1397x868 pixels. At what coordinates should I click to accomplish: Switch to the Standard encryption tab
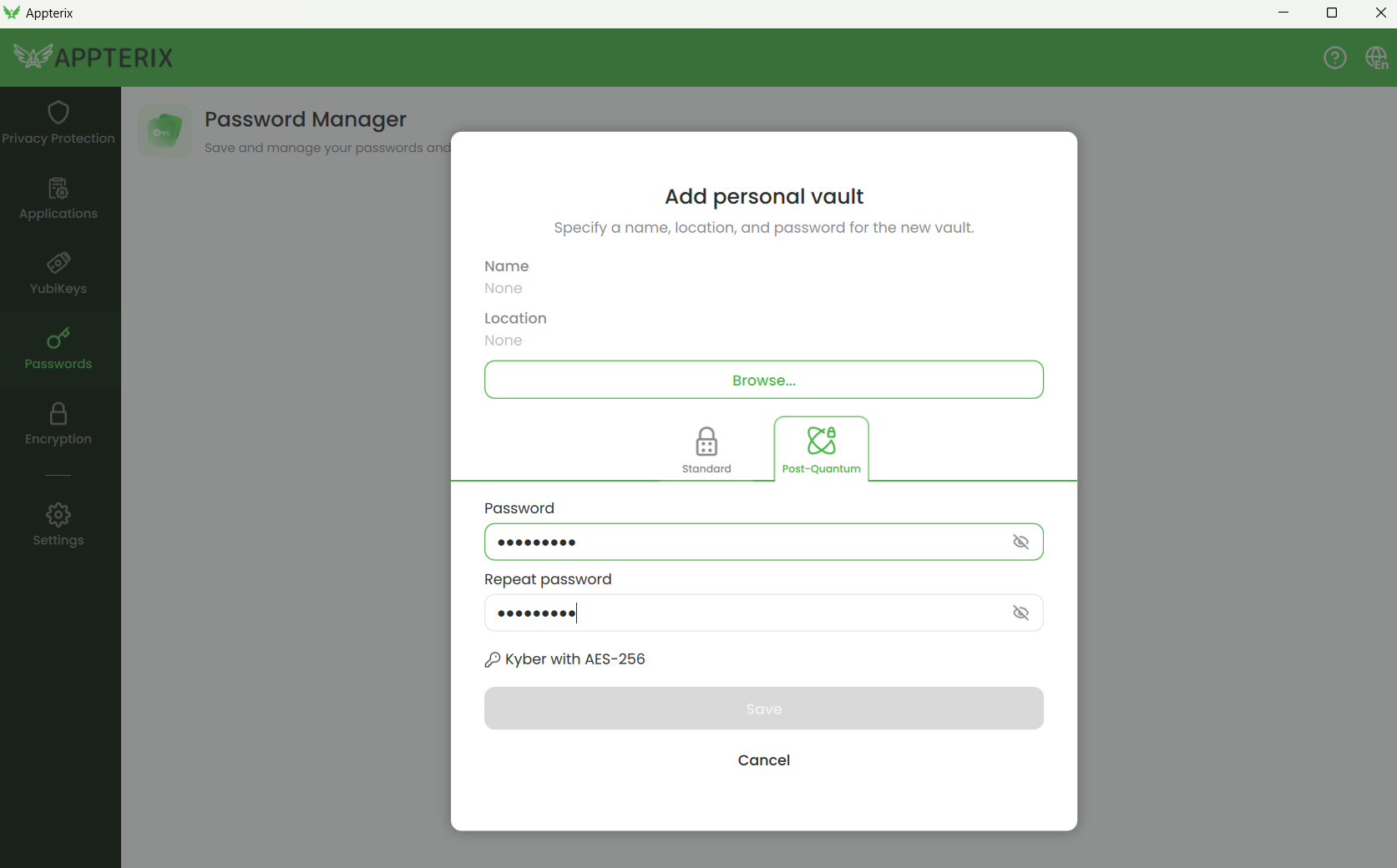[x=706, y=450]
